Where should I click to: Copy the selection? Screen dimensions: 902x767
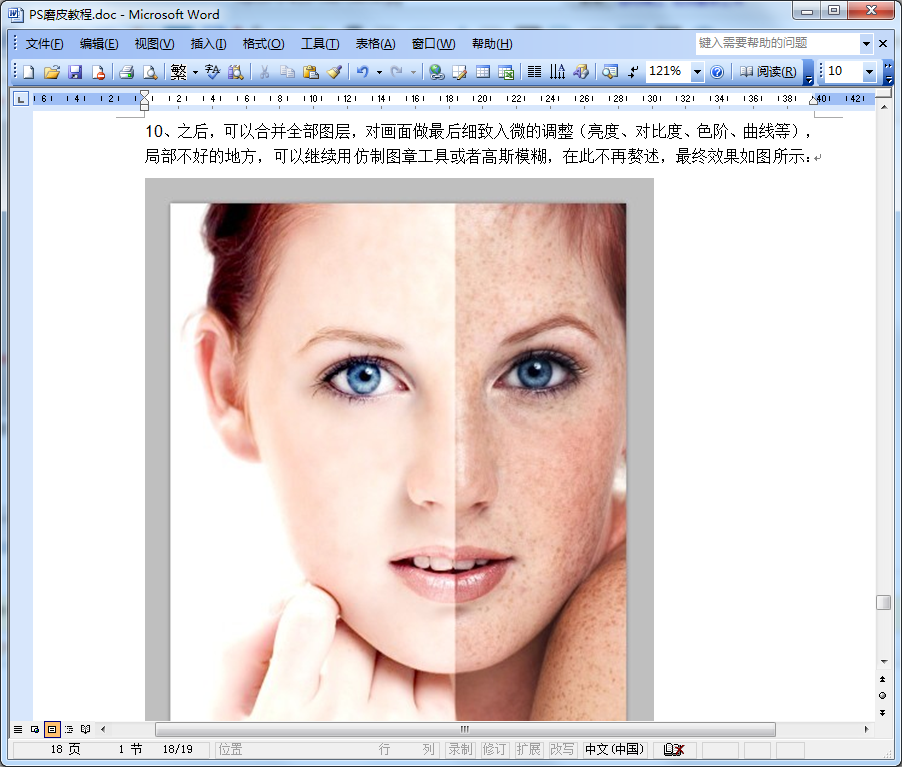coord(287,72)
